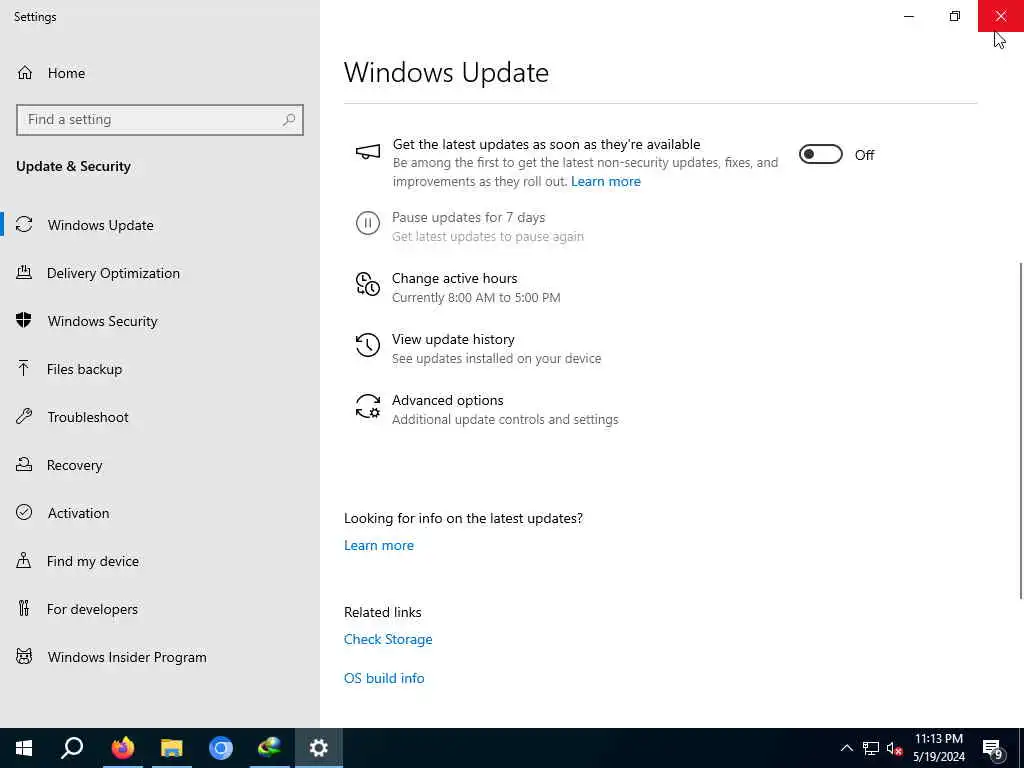Click the Find my device person icon
Screen dimensions: 1024x768
pos(24,561)
